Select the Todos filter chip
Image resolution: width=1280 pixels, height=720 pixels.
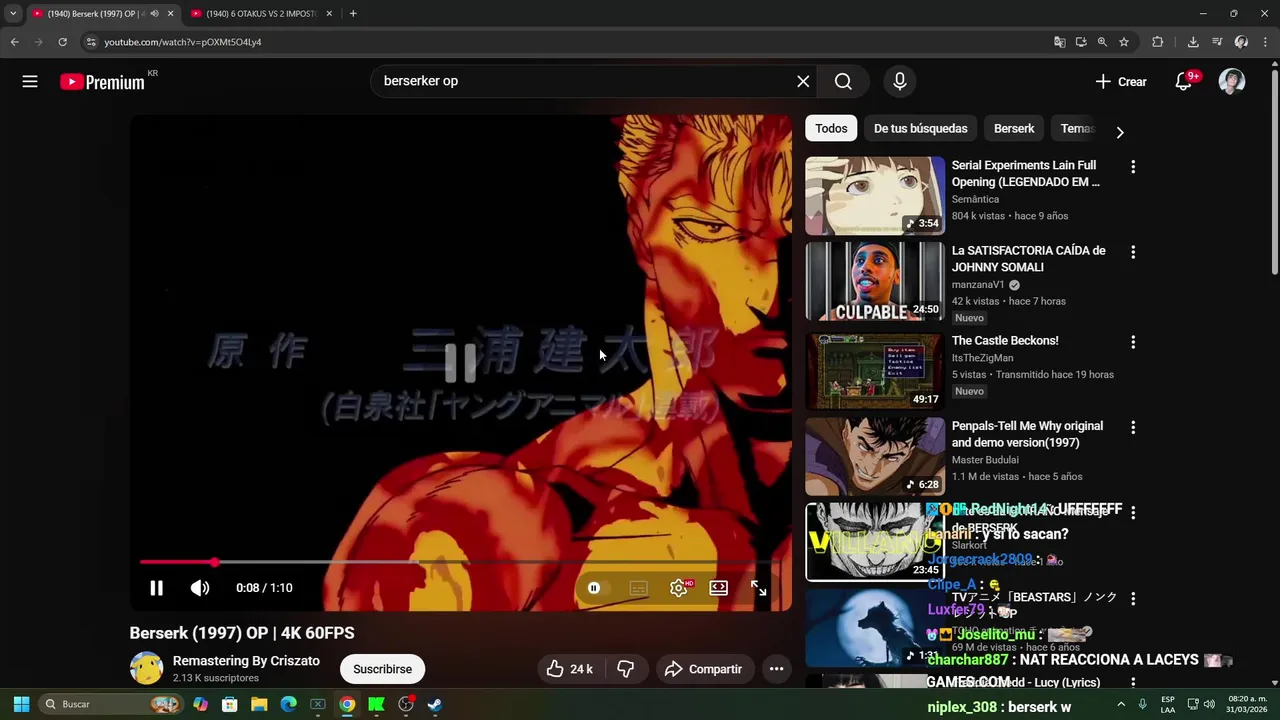(831, 128)
